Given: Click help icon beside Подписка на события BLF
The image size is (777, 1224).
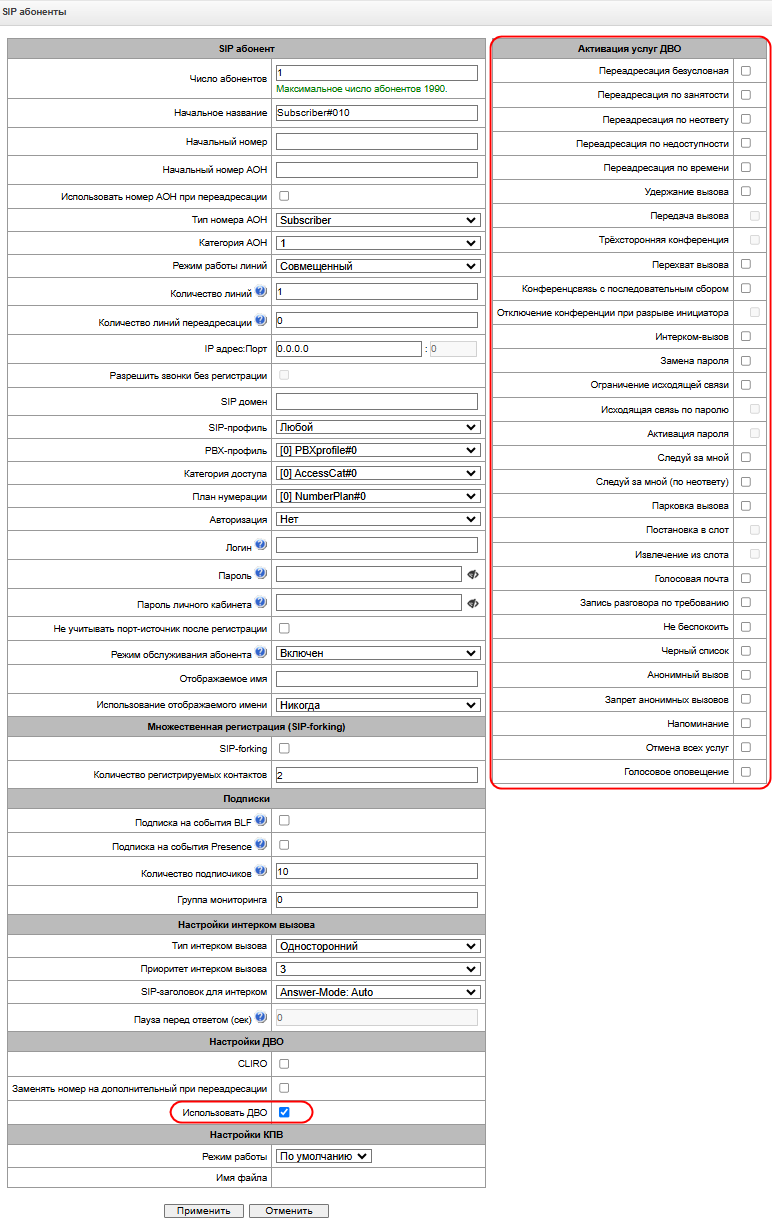Looking at the screenshot, I should point(261,821).
